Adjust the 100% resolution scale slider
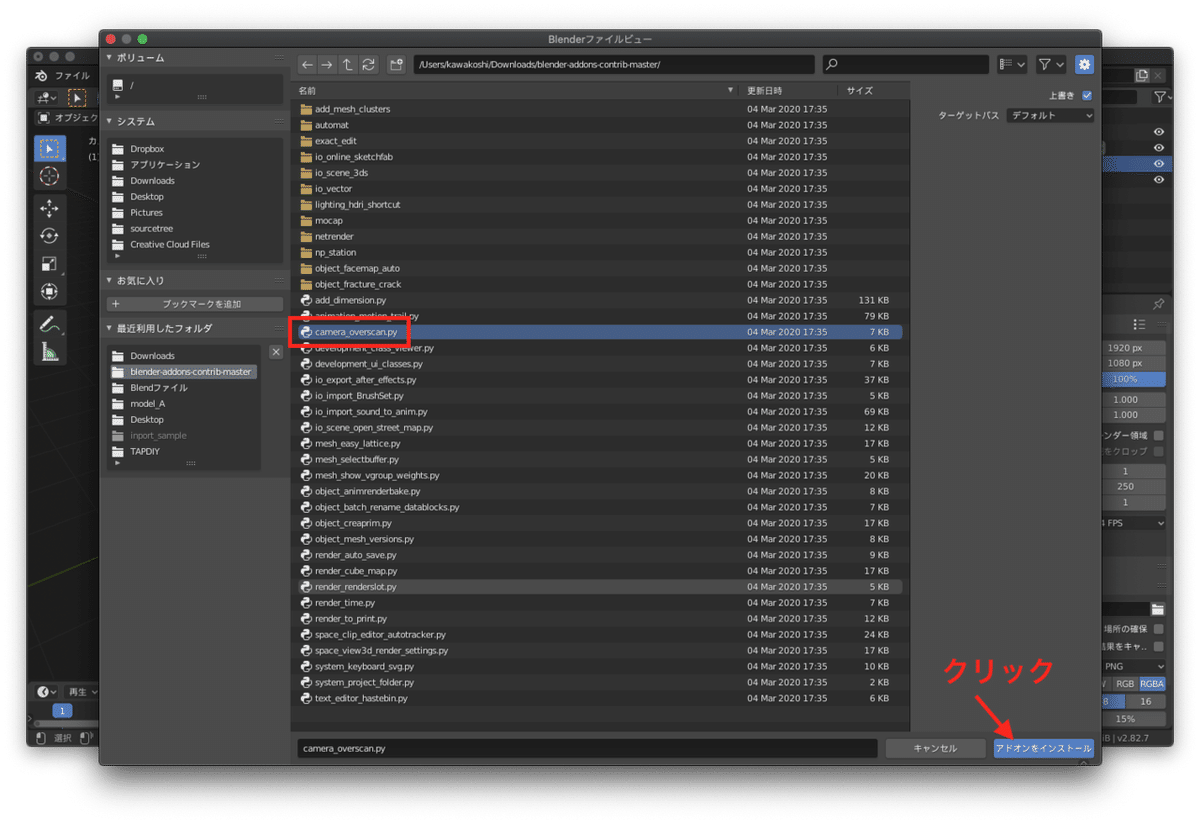The width and height of the screenshot is (1200, 824). coord(1133,380)
